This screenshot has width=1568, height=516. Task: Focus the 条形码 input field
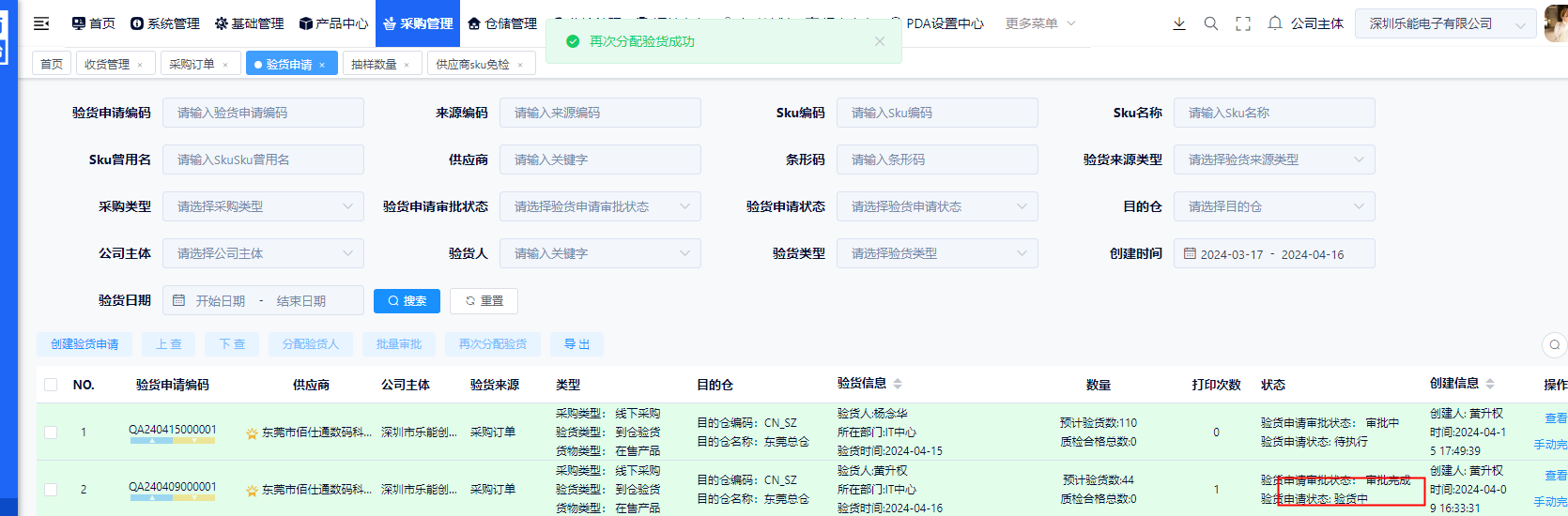click(x=937, y=159)
